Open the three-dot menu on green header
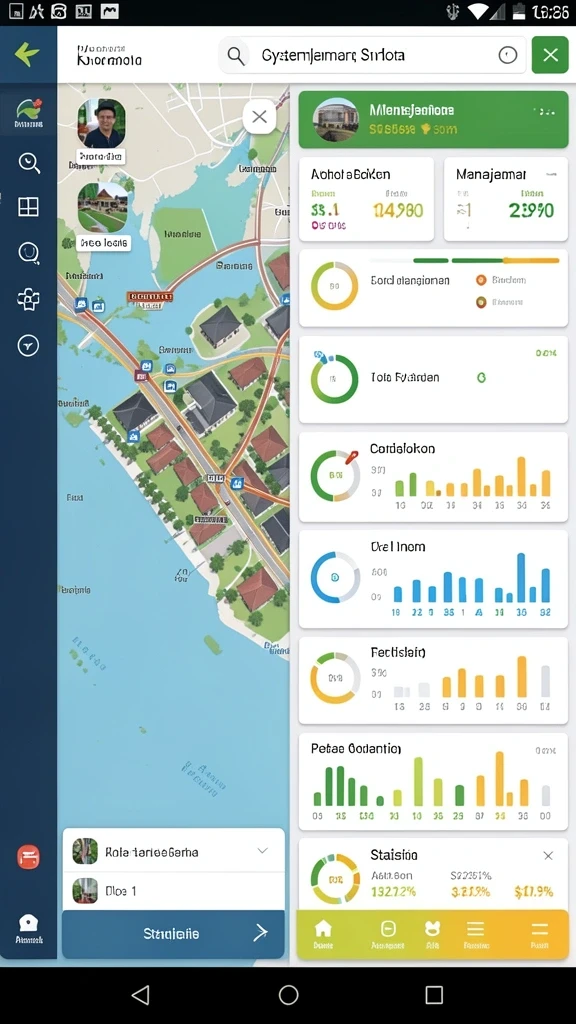The image size is (576, 1024). [543, 112]
